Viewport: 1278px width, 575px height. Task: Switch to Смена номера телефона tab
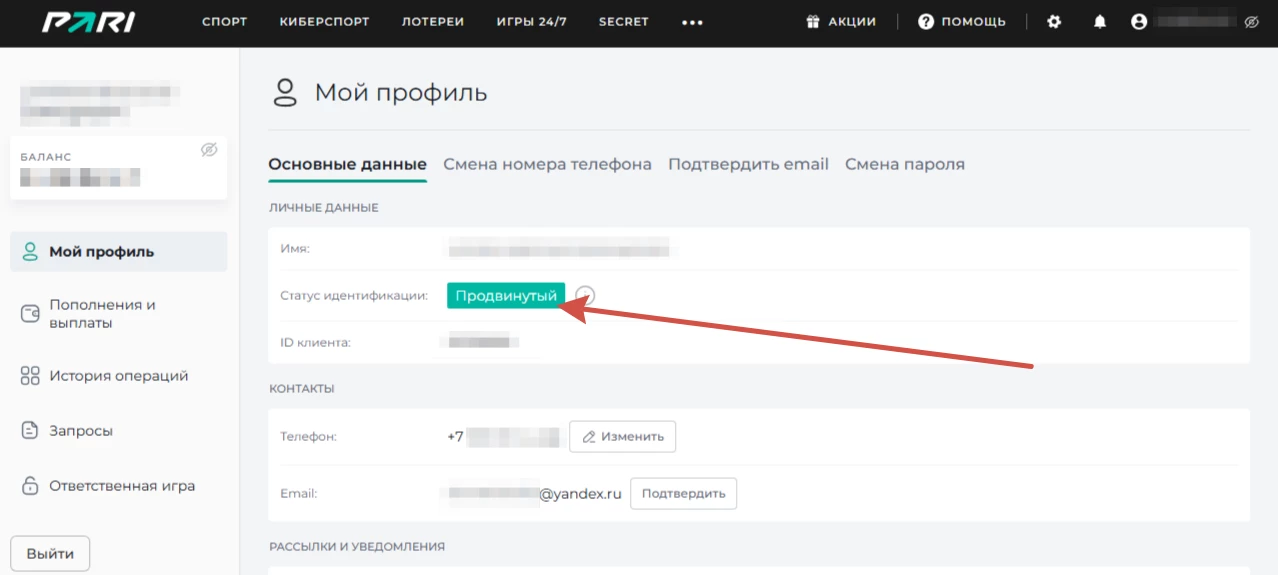tap(547, 164)
